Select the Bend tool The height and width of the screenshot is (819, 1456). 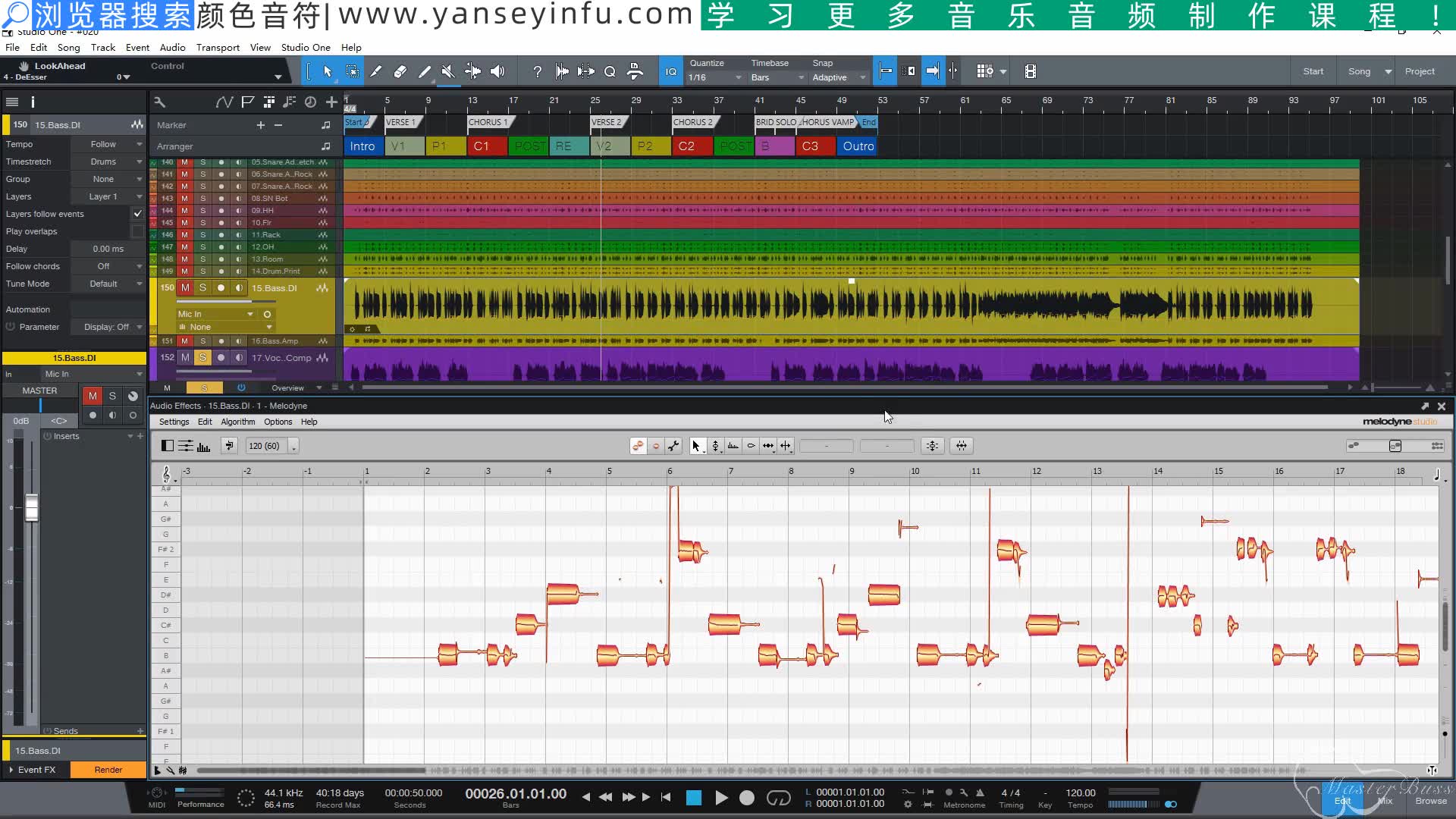[x=472, y=71]
